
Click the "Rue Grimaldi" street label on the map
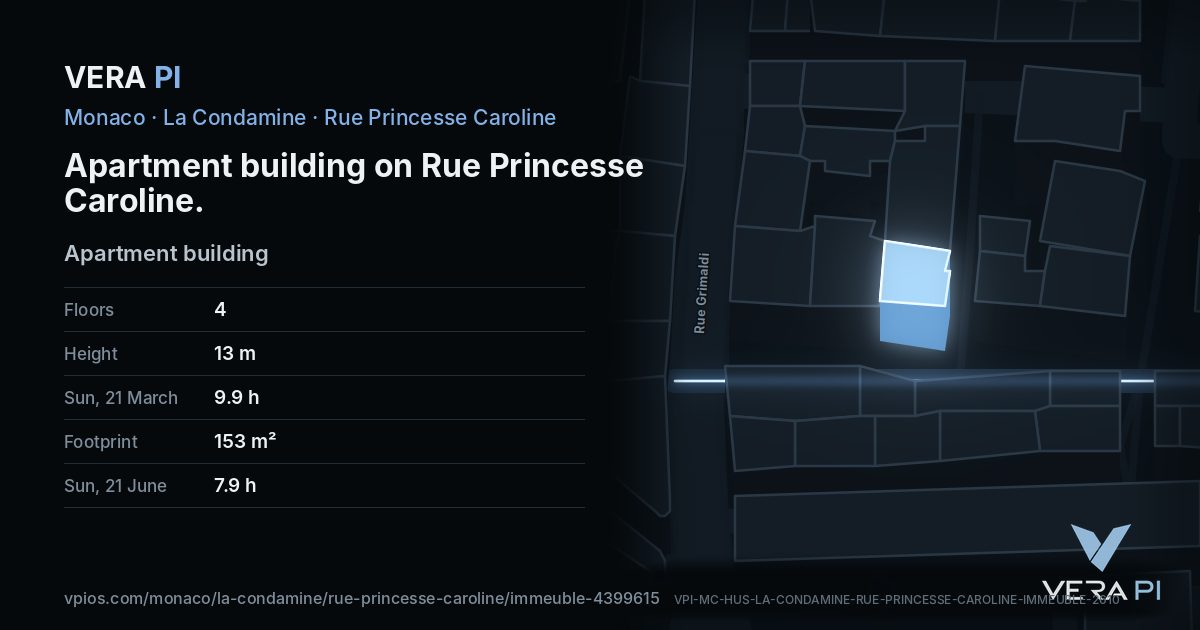point(701,292)
